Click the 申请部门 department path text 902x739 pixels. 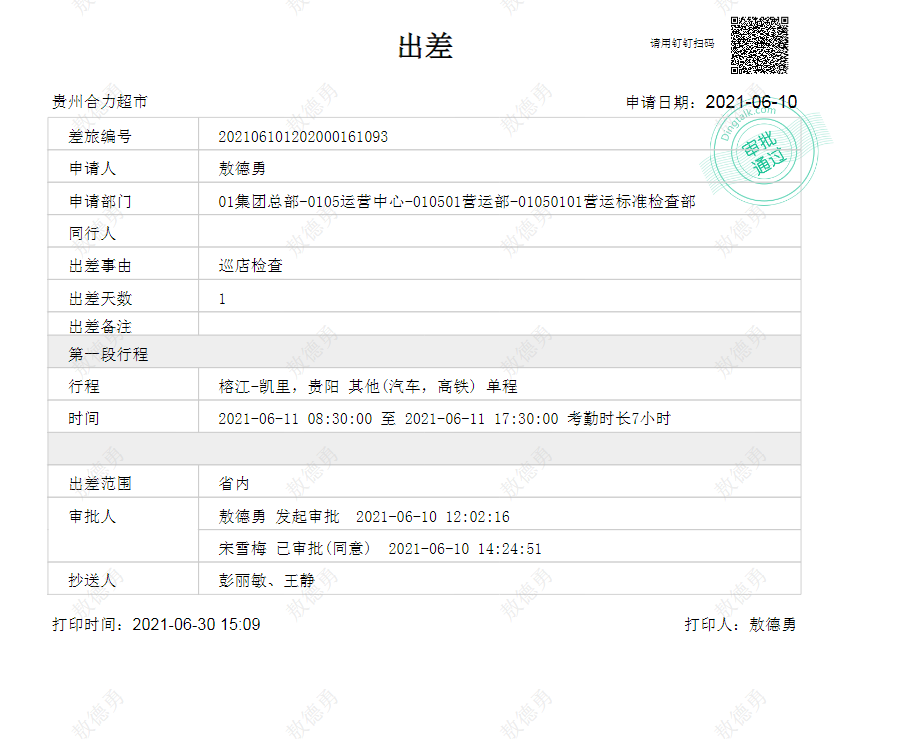click(x=456, y=202)
